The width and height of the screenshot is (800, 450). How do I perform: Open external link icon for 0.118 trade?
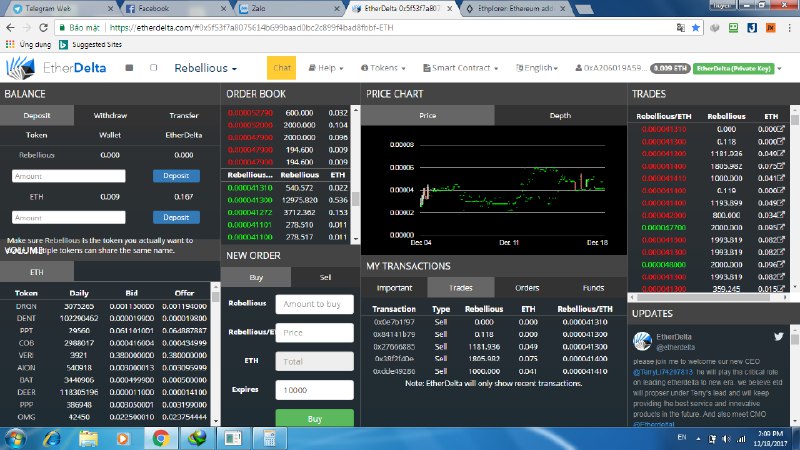point(780,141)
